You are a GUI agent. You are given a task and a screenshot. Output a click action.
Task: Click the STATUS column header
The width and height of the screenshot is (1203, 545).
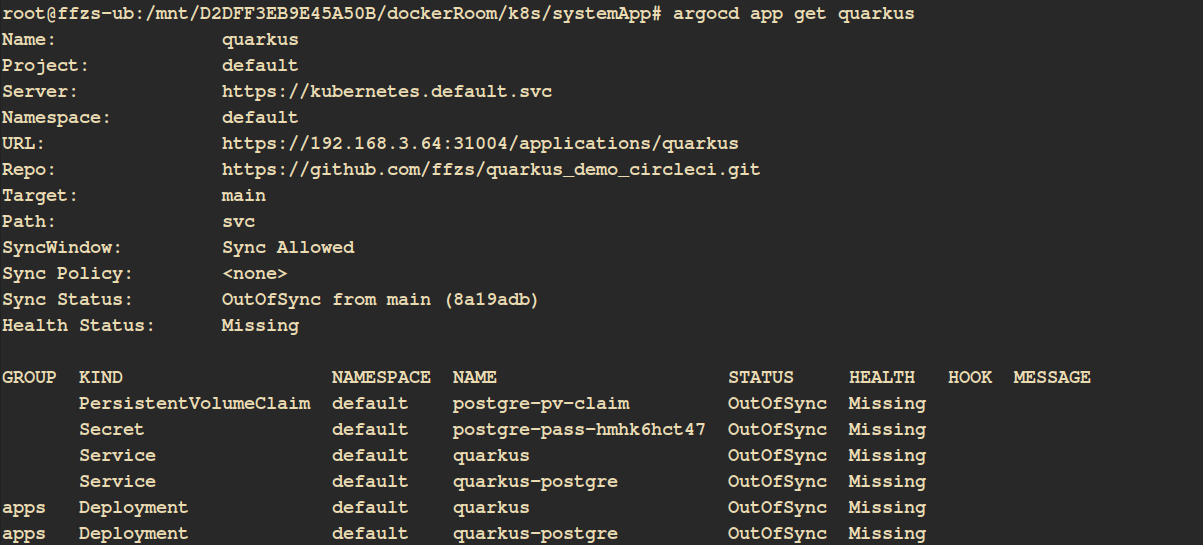tap(761, 378)
